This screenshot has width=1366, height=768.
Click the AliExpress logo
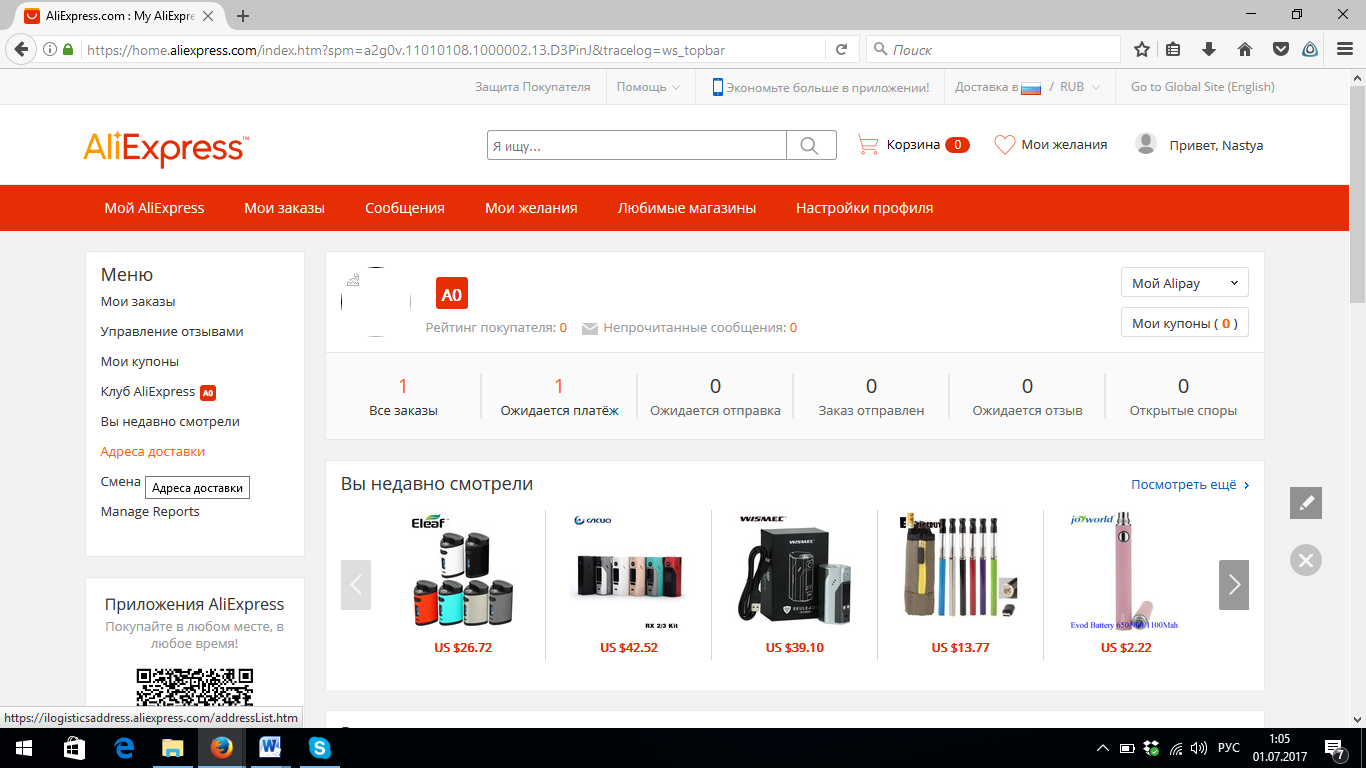166,148
